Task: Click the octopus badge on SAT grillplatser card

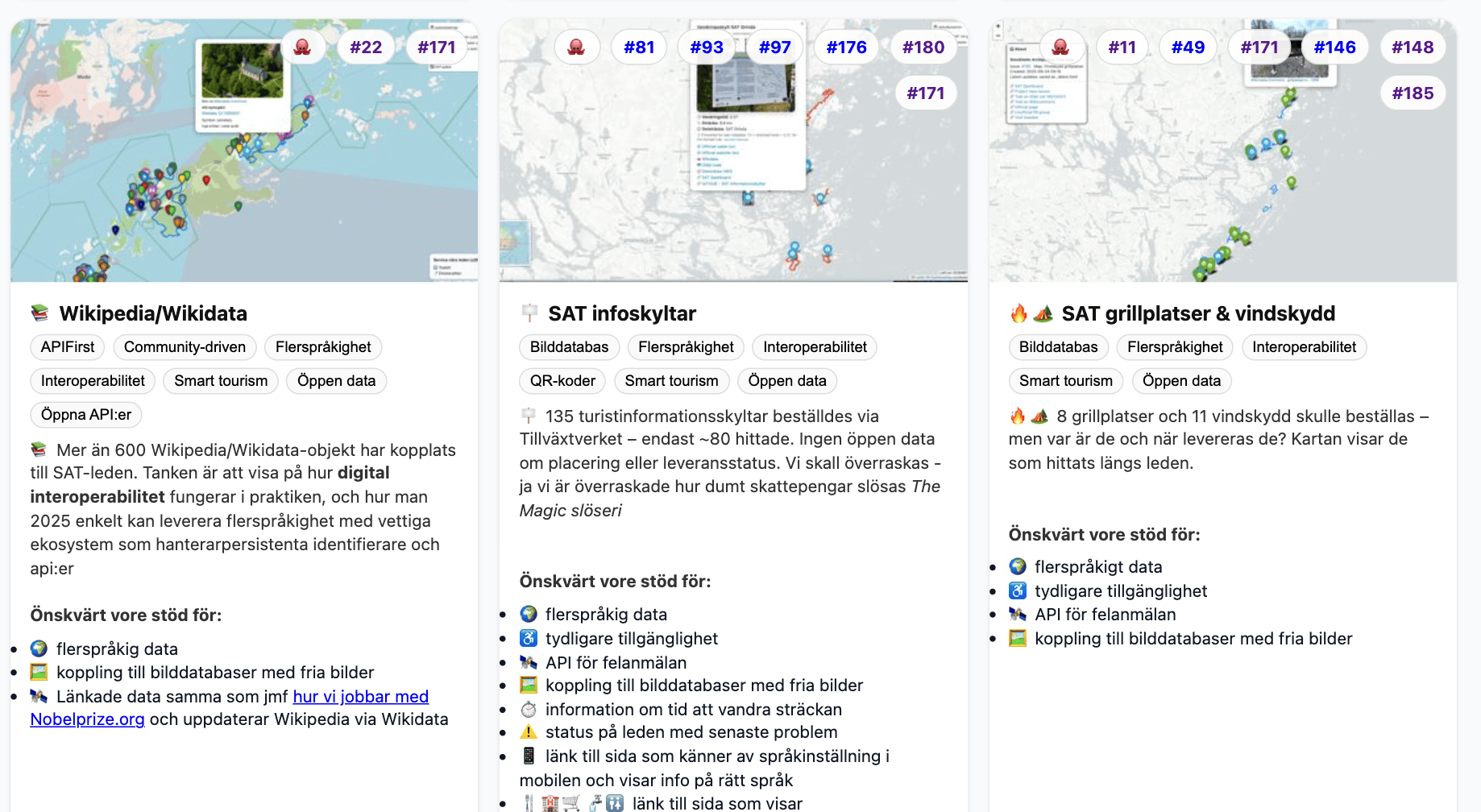Action: tap(1060, 48)
